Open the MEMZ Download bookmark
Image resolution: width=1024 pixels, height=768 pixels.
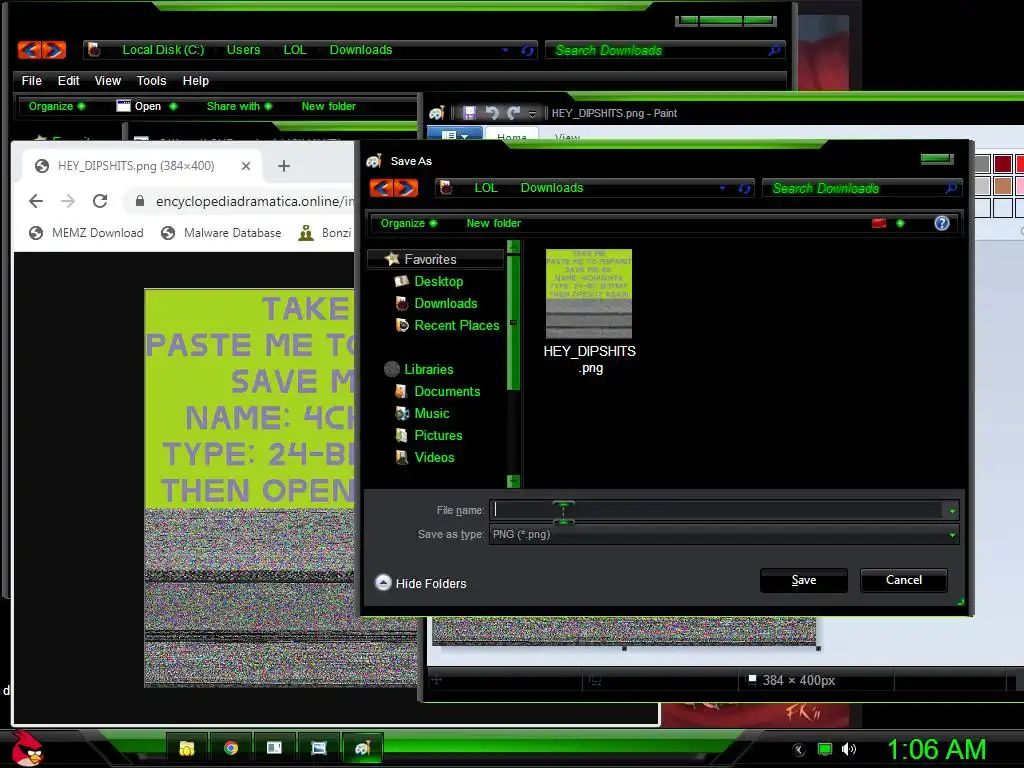click(86, 233)
